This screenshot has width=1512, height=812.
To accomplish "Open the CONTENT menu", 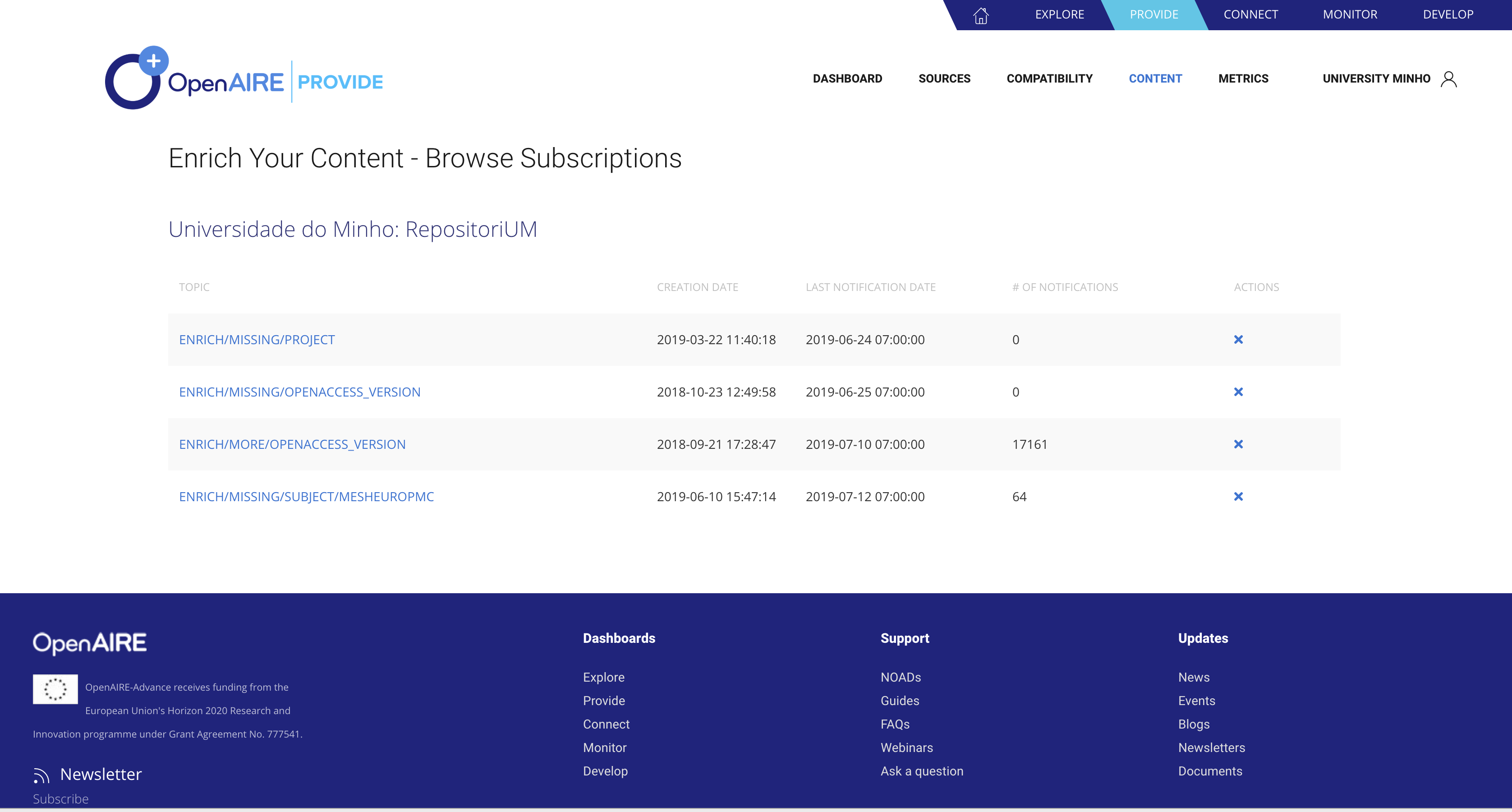I will [1155, 78].
